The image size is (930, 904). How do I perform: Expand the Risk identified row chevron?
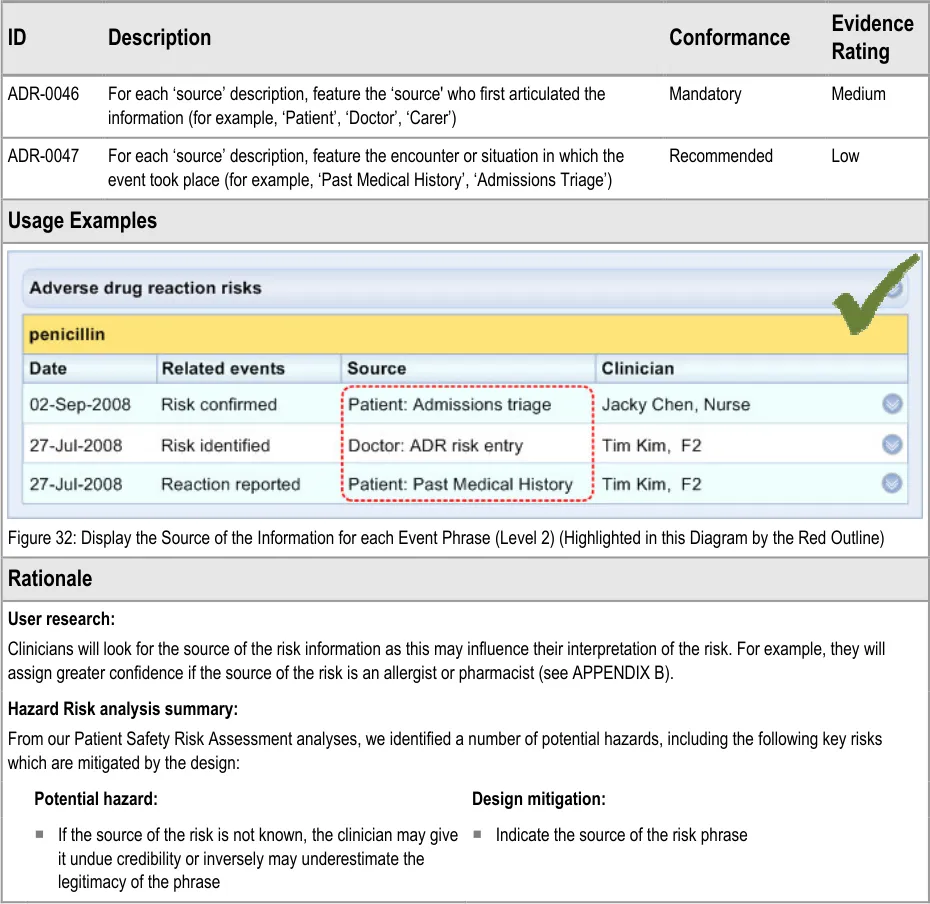892,445
